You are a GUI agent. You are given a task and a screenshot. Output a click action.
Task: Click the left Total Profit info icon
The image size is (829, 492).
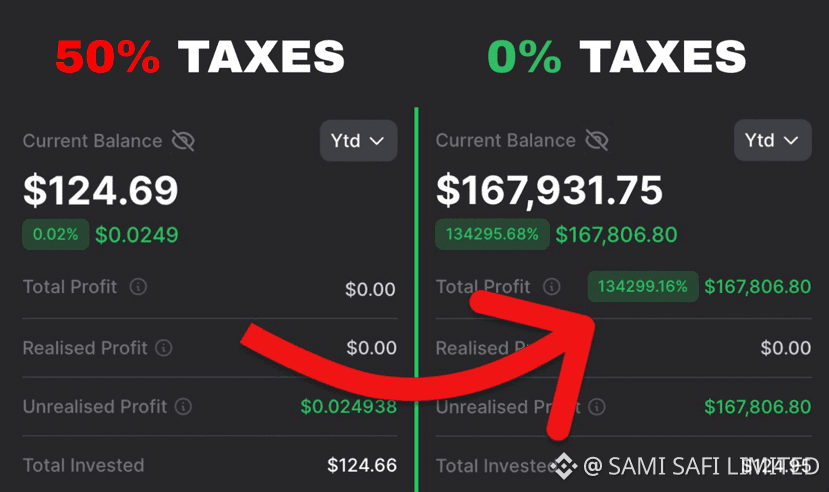pyautogui.click(x=139, y=288)
